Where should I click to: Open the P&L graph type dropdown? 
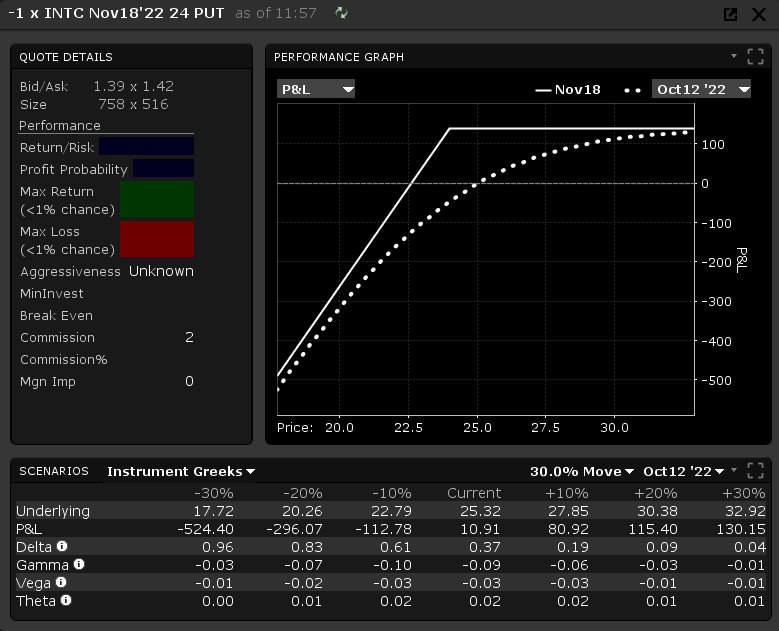tap(316, 89)
